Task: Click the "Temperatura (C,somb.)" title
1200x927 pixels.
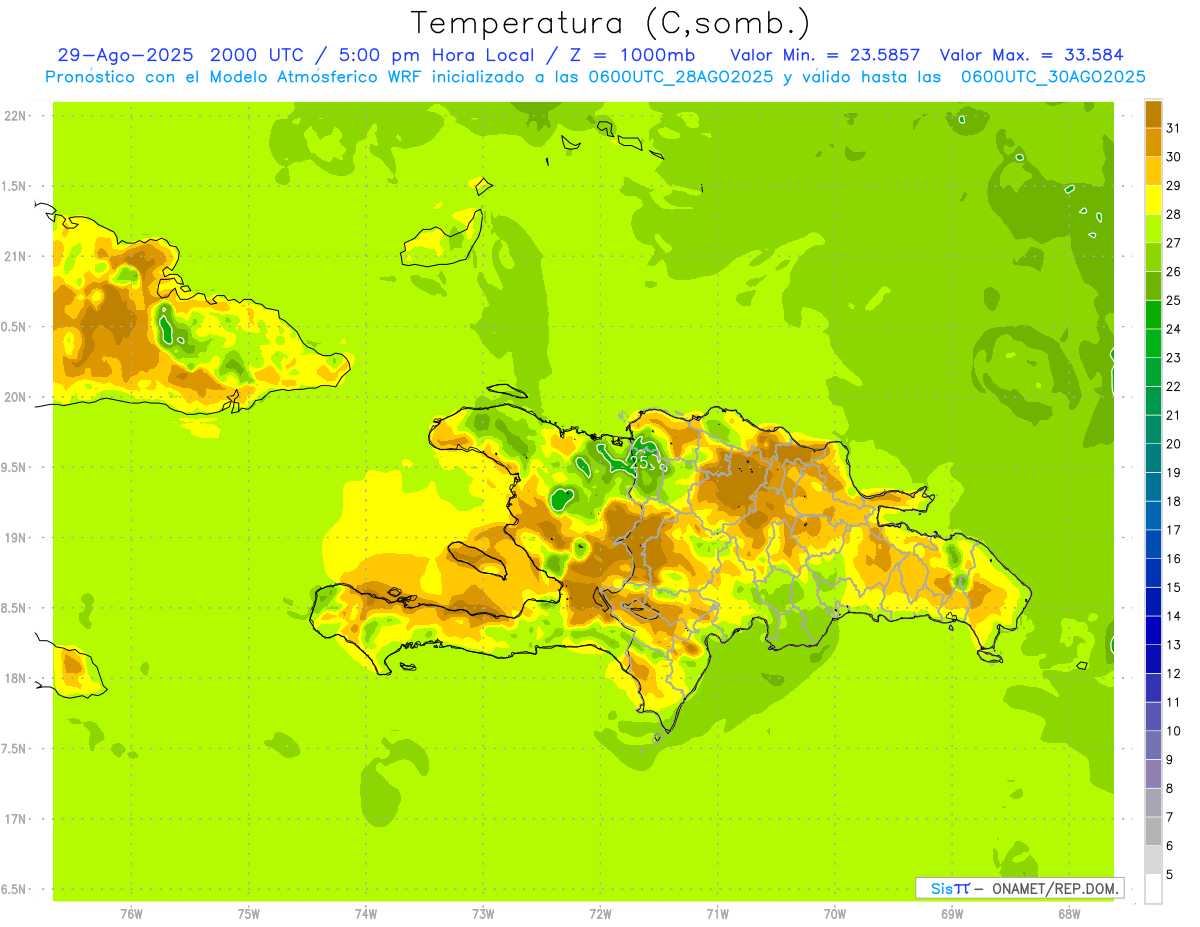Action: pos(610,23)
